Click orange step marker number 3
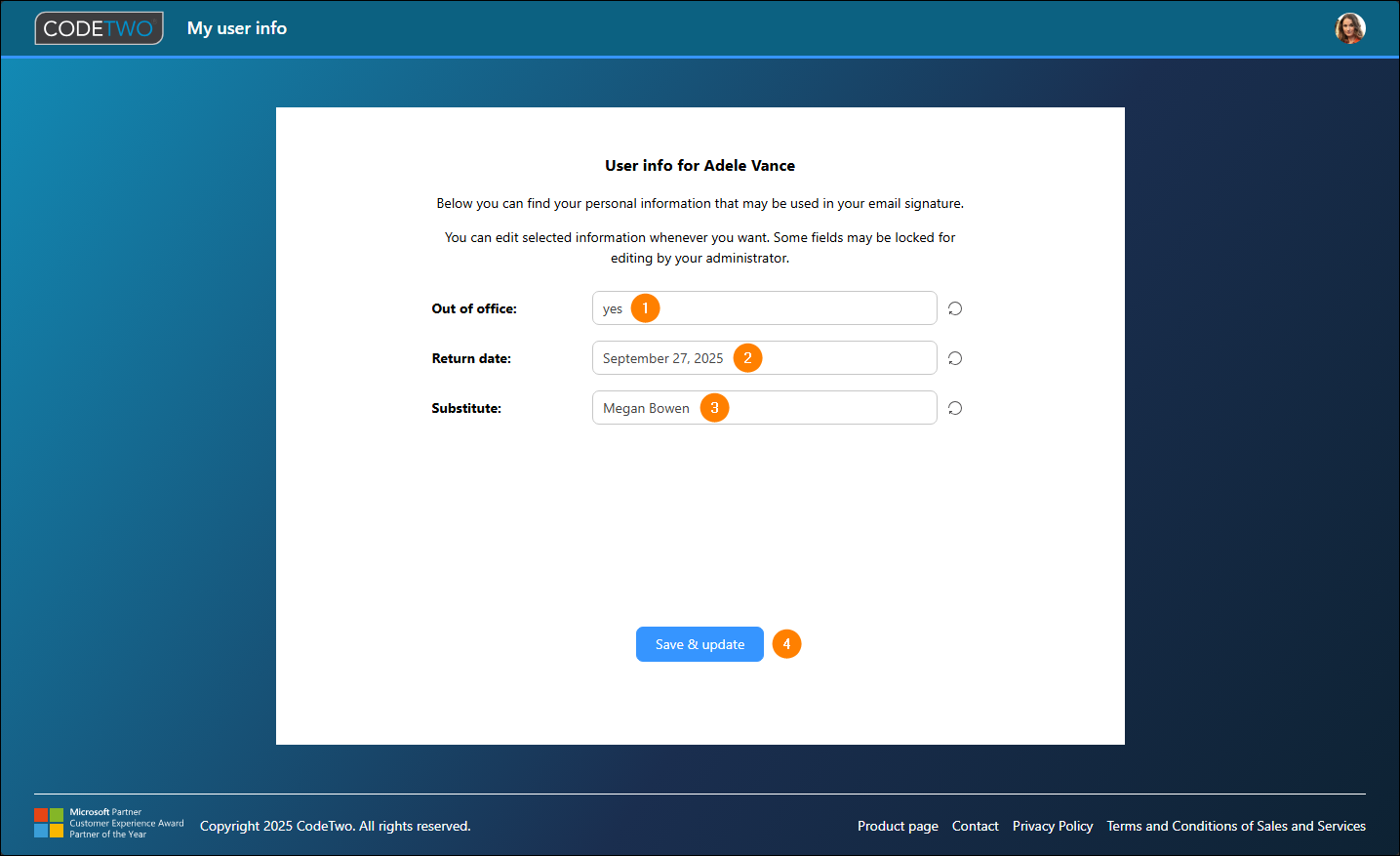The image size is (1400, 856). coord(714,408)
